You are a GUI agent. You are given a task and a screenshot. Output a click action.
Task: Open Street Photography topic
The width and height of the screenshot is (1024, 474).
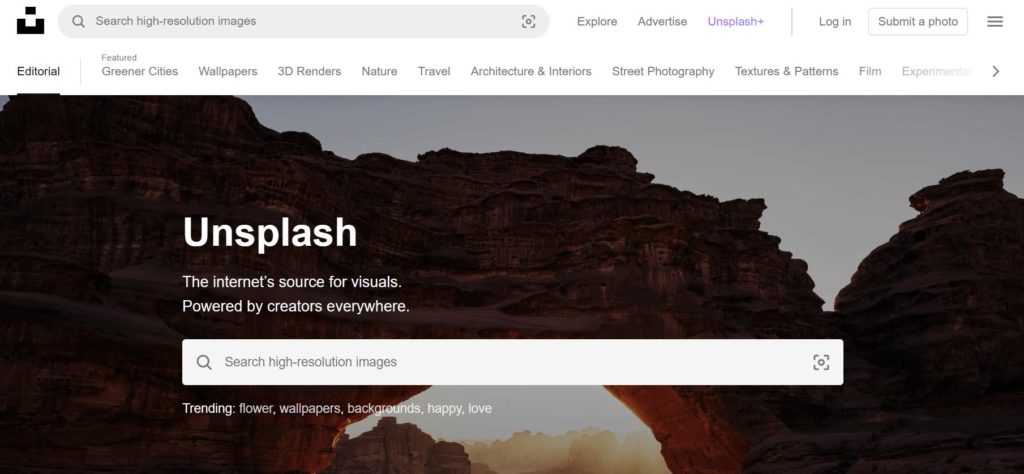(x=663, y=71)
